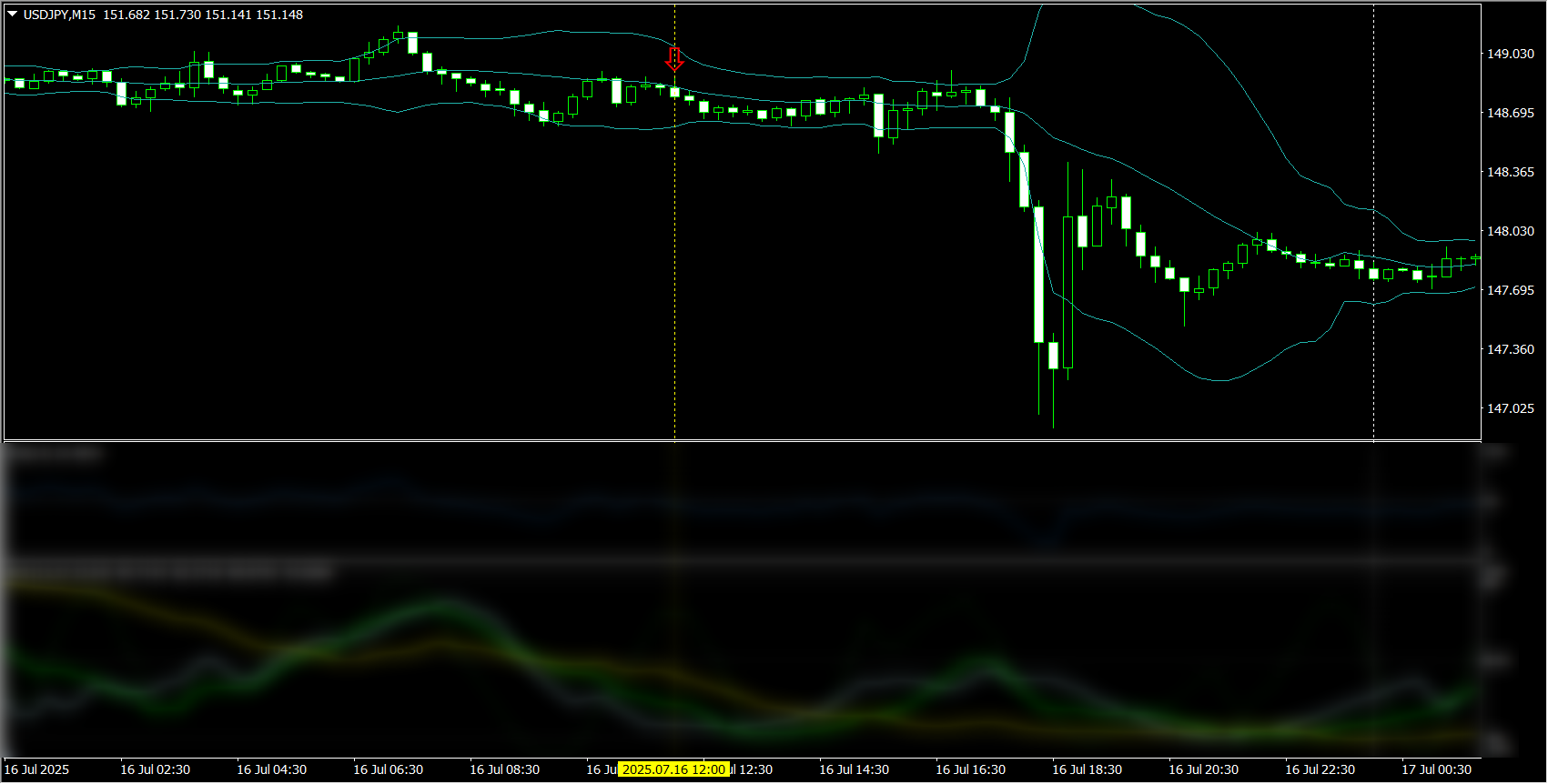Click the 148.030 price scale label

(1510, 231)
